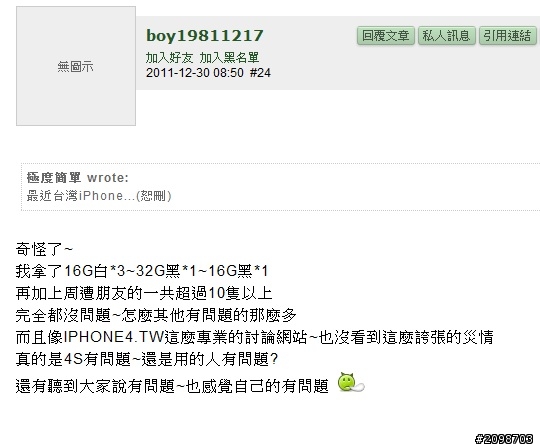Open post number #24 permalink
Screen dimensions: 540x447
pos(260,73)
